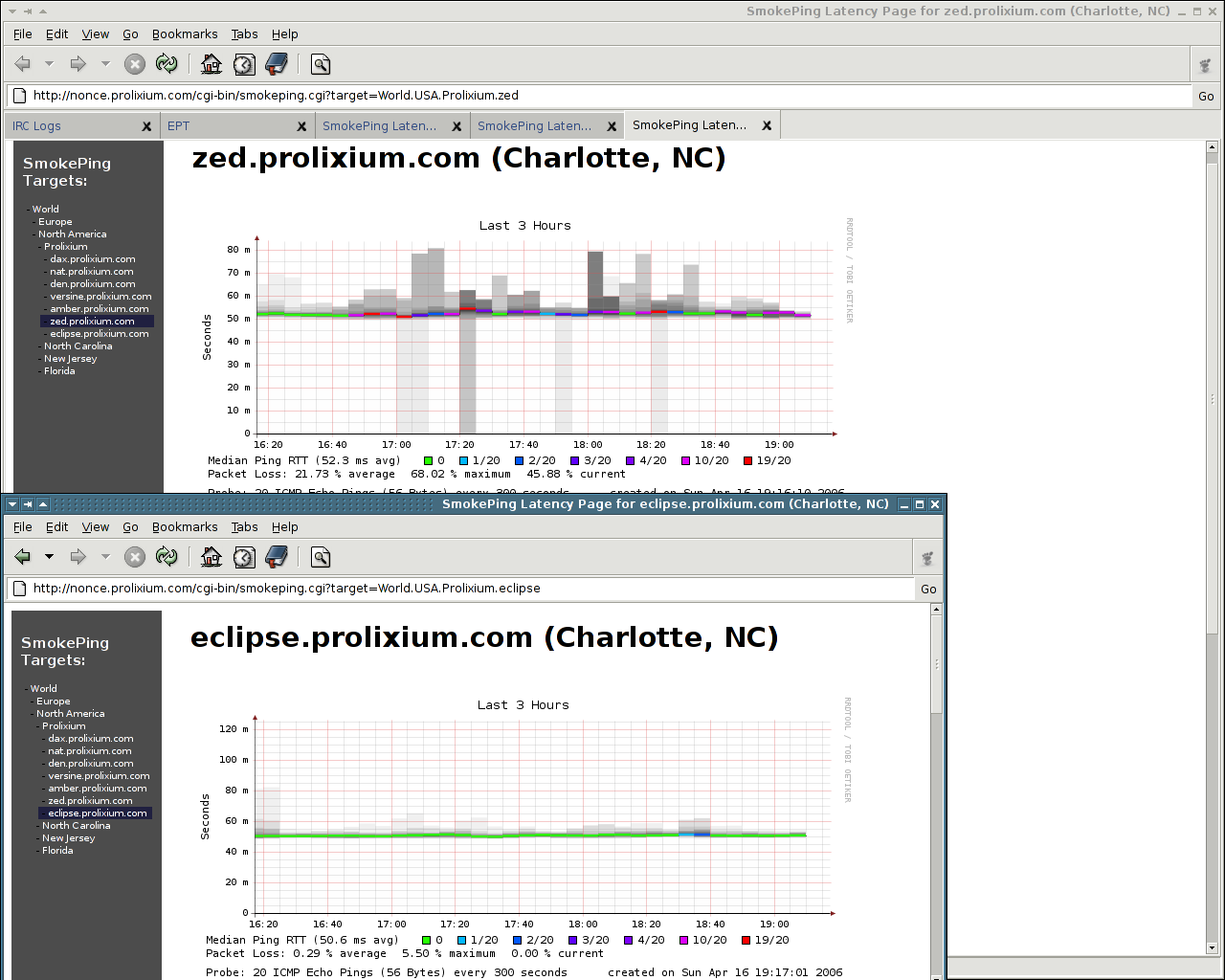Open File menu in zed window
Viewport: 1225px width, 980px height.
23,33
